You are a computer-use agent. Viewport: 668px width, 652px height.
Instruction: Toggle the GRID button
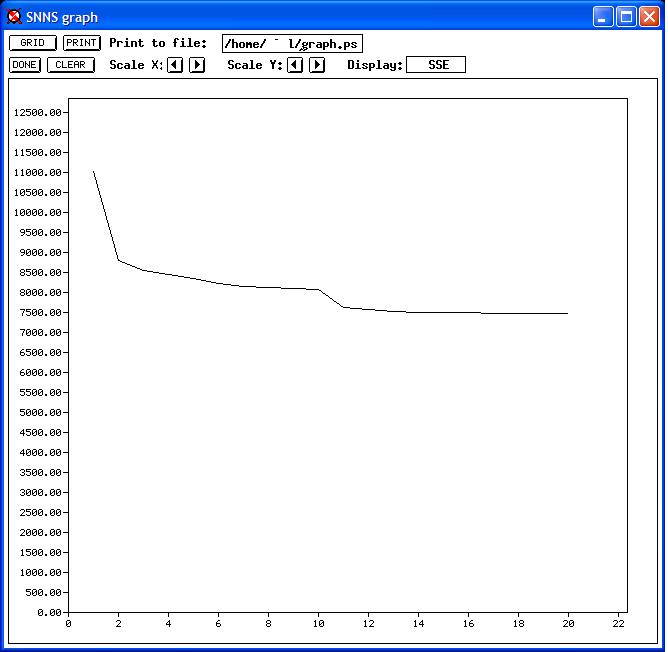click(33, 43)
